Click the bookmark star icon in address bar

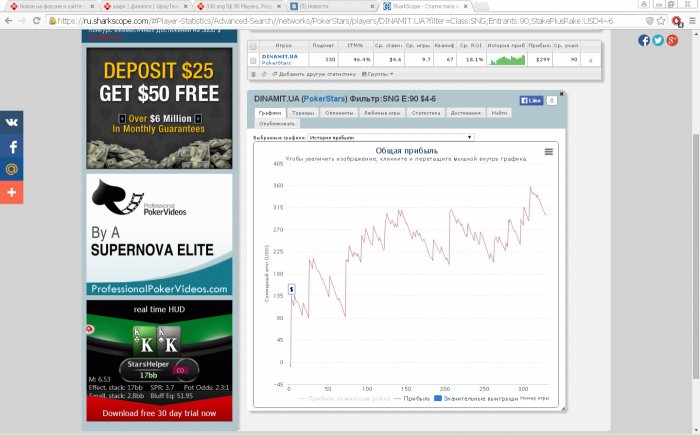[x=661, y=21]
